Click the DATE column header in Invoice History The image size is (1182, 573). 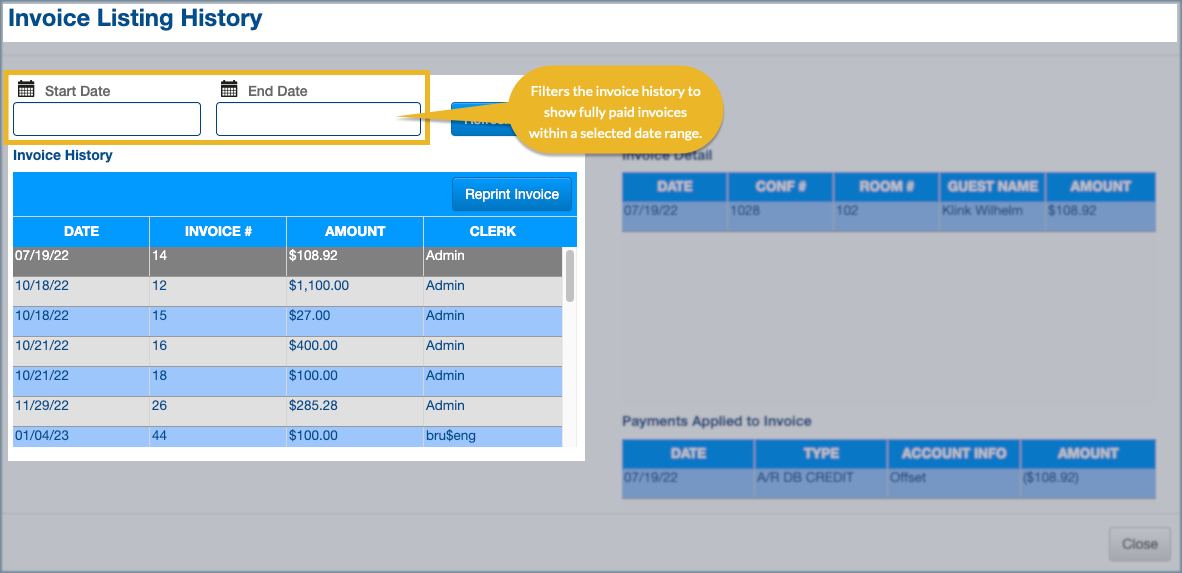tap(81, 231)
